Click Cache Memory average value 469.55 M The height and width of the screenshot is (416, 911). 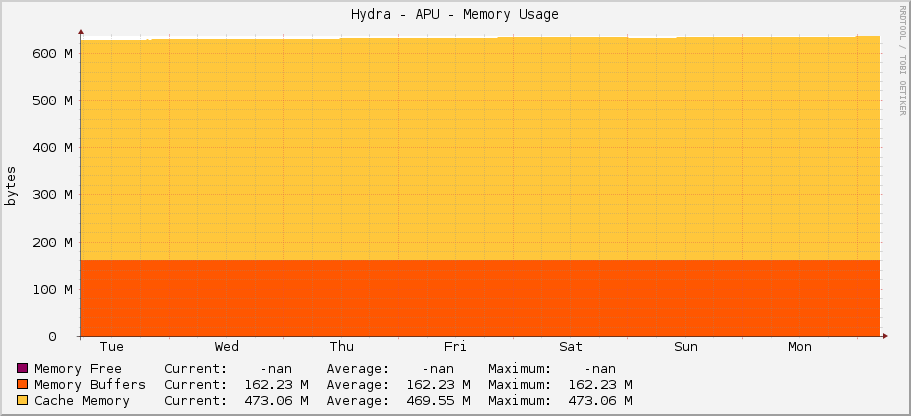click(x=438, y=400)
